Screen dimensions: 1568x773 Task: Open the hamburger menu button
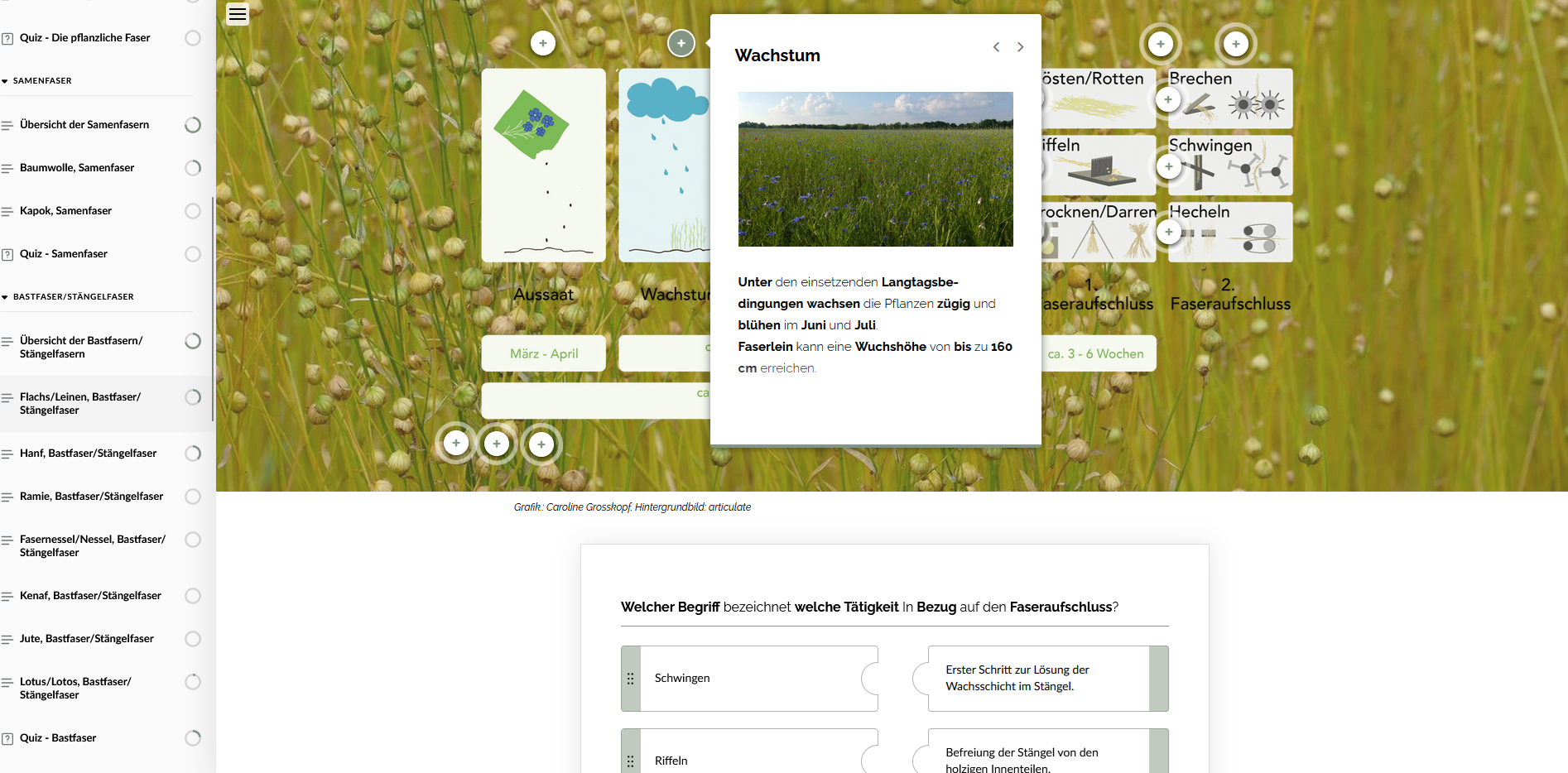point(238,14)
